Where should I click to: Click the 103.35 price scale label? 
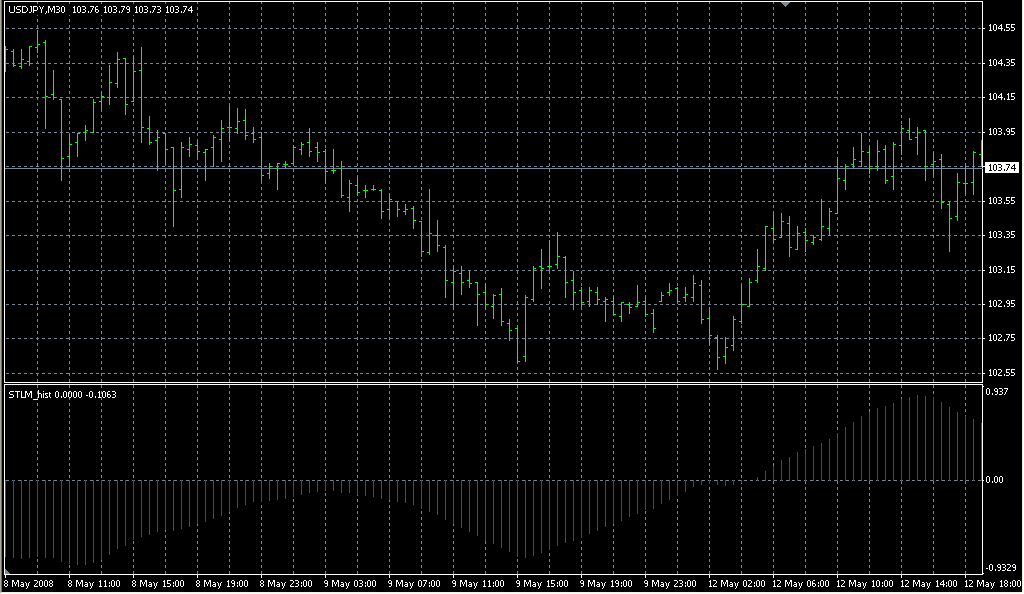1001,235
